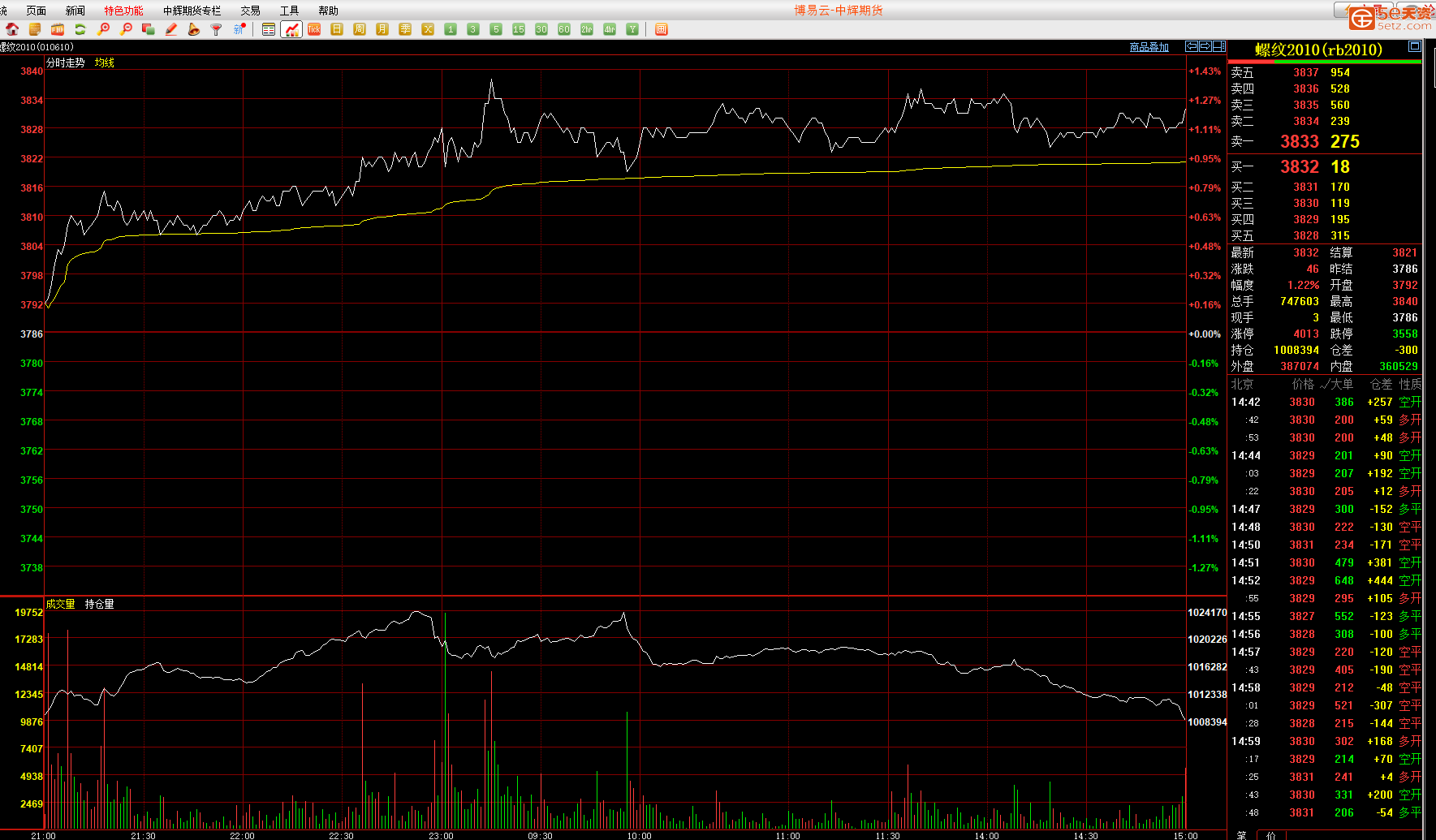Click the alert horn icon

point(194,29)
